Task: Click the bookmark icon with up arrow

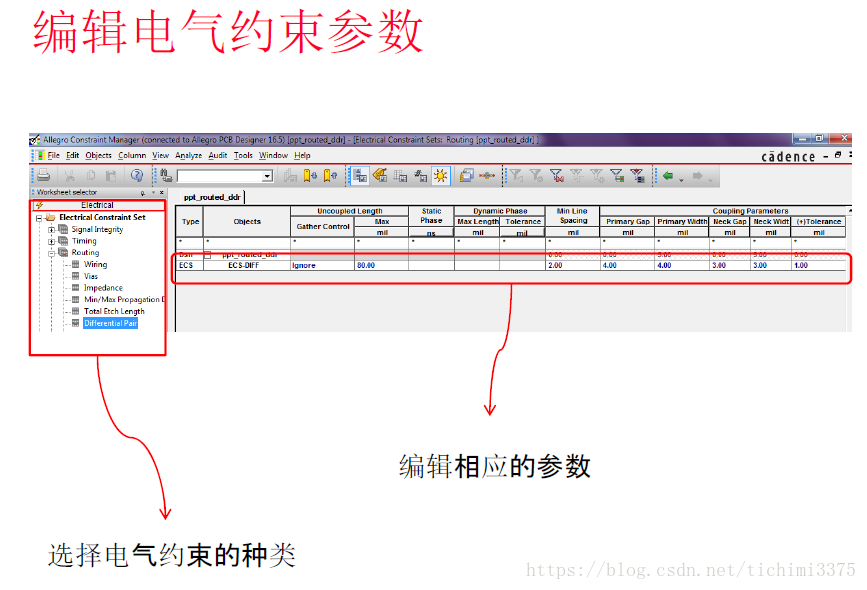Action: (x=330, y=176)
